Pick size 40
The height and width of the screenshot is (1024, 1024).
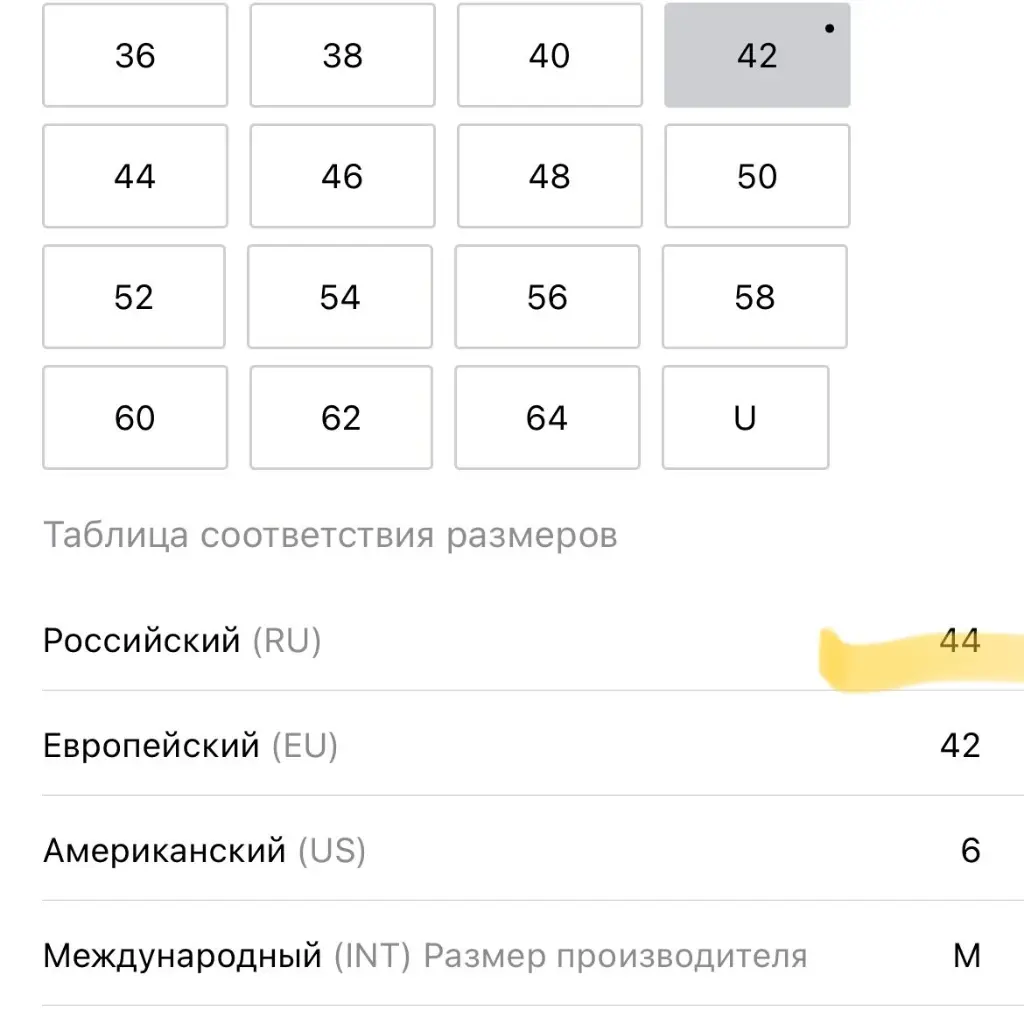[550, 55]
